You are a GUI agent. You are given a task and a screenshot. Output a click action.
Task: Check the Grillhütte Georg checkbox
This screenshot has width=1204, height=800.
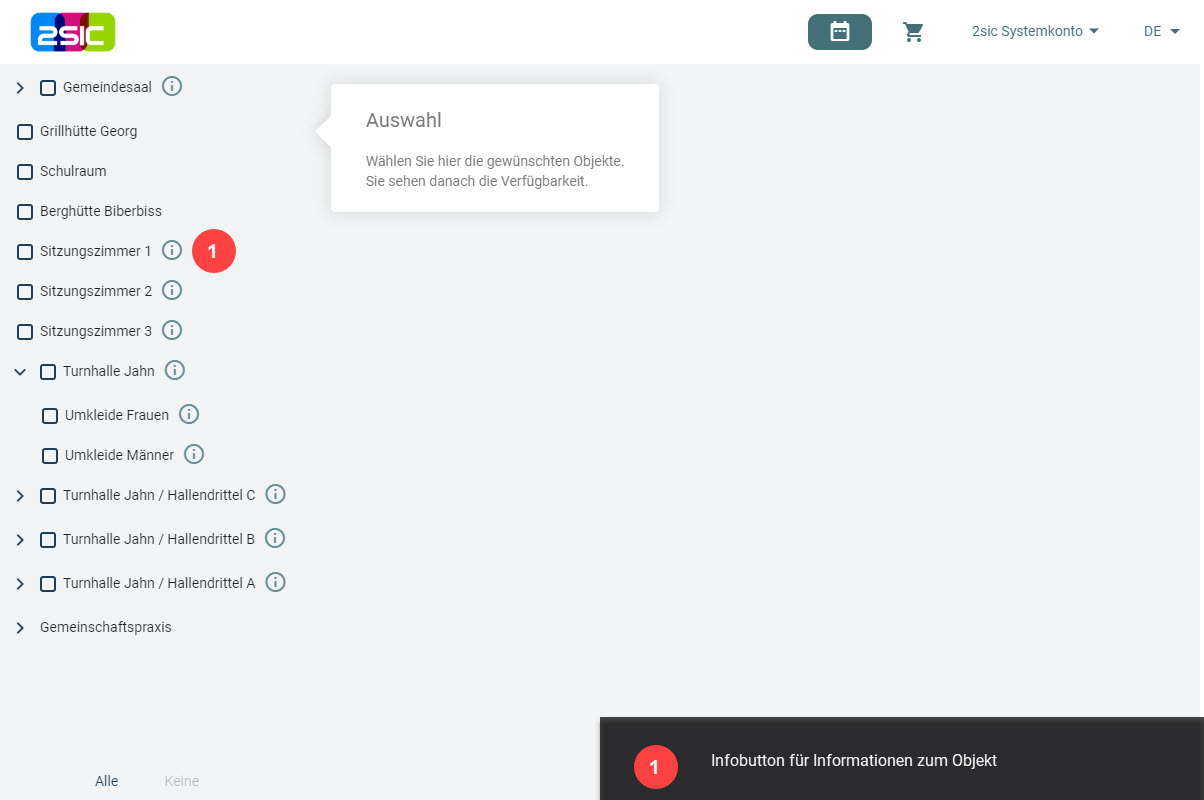(25, 132)
